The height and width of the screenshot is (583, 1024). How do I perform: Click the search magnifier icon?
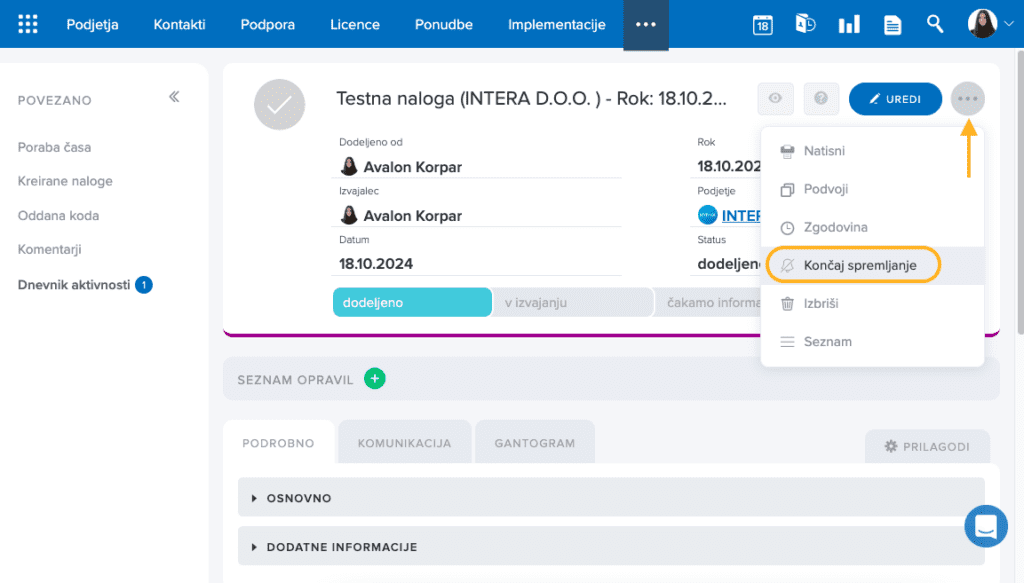coord(935,24)
